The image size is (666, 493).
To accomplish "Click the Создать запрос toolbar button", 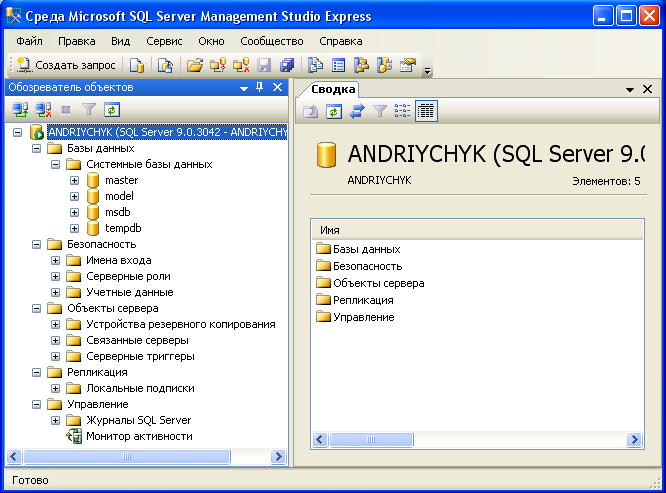I will pos(66,65).
